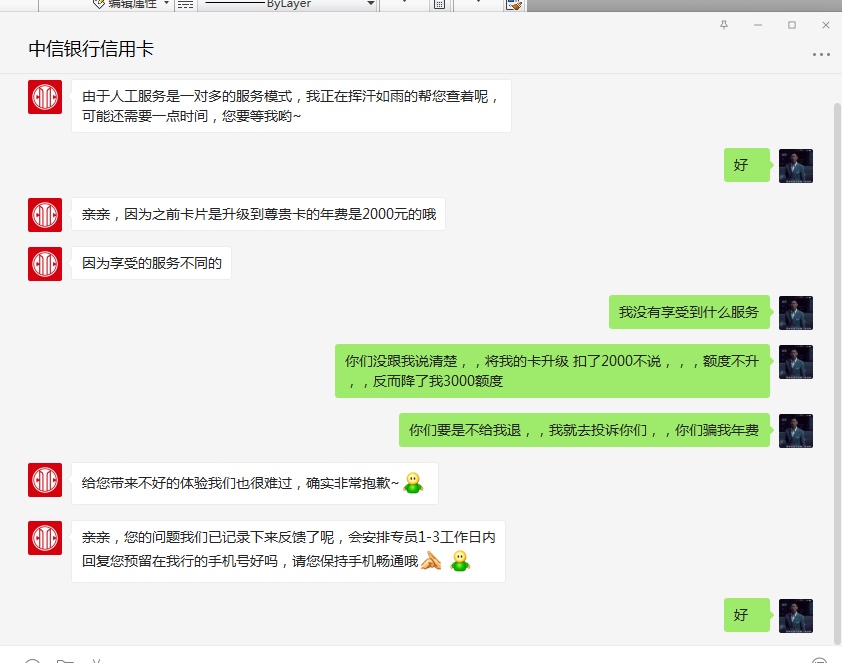Close the 中信银行信用卡 chat window
This screenshot has width=842, height=663.
click(826, 25)
